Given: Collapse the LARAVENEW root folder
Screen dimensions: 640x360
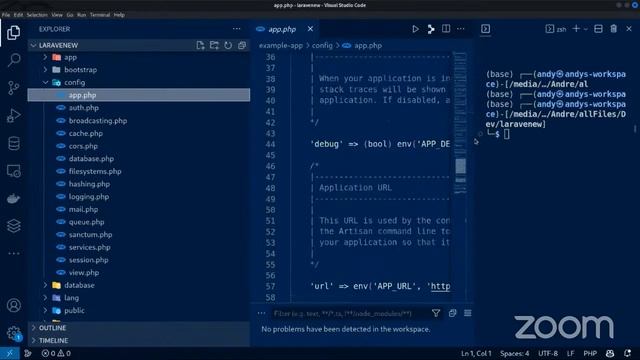Looking at the screenshot, I should coord(139,45).
